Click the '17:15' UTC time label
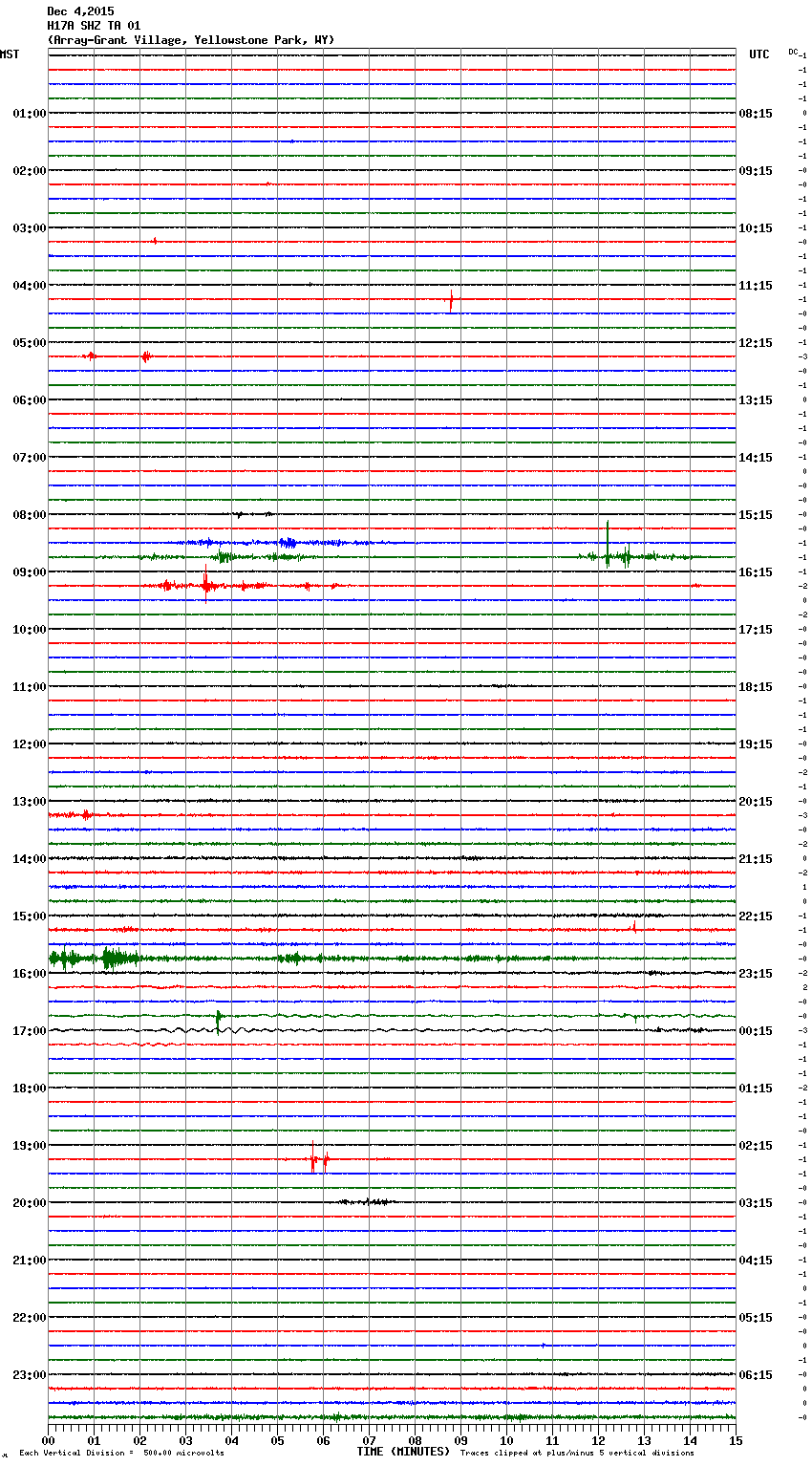 756,630
